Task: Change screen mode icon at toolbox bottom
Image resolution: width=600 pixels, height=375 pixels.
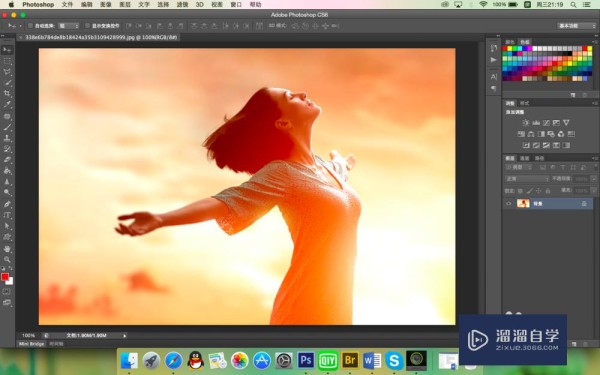Action: pos(7,303)
